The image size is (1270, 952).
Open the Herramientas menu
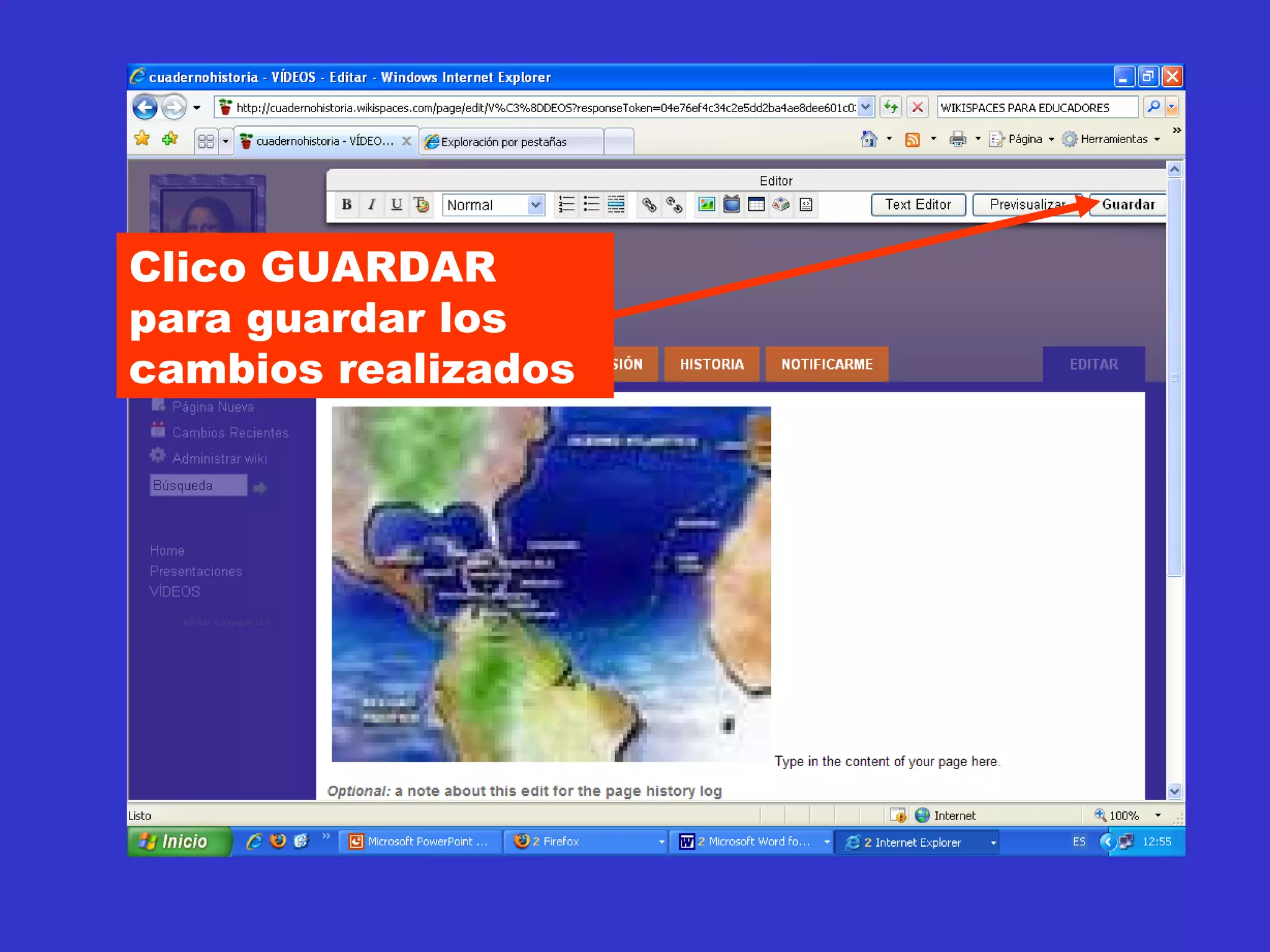(1111, 139)
